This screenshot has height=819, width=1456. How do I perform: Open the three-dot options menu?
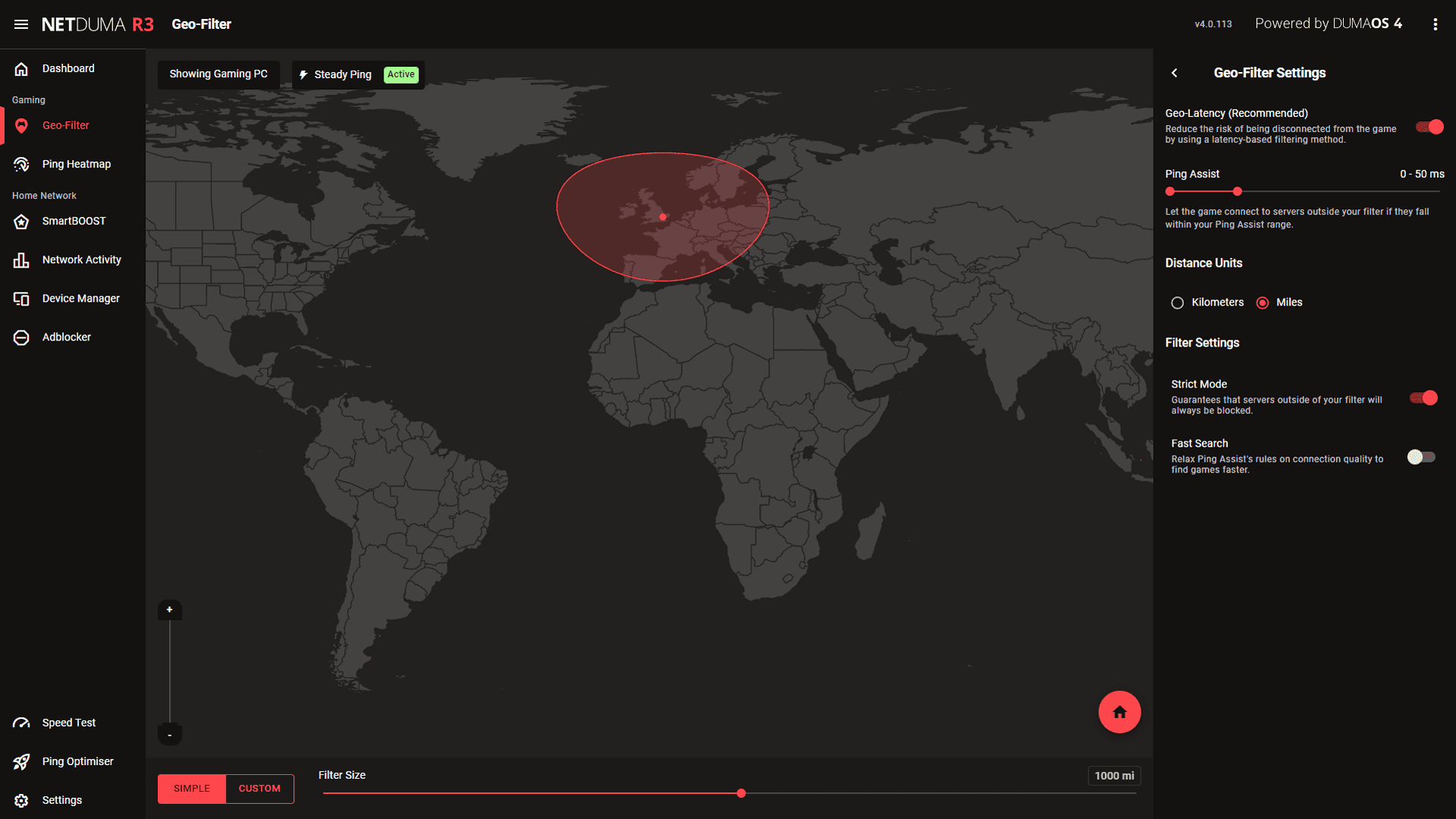(x=1435, y=24)
